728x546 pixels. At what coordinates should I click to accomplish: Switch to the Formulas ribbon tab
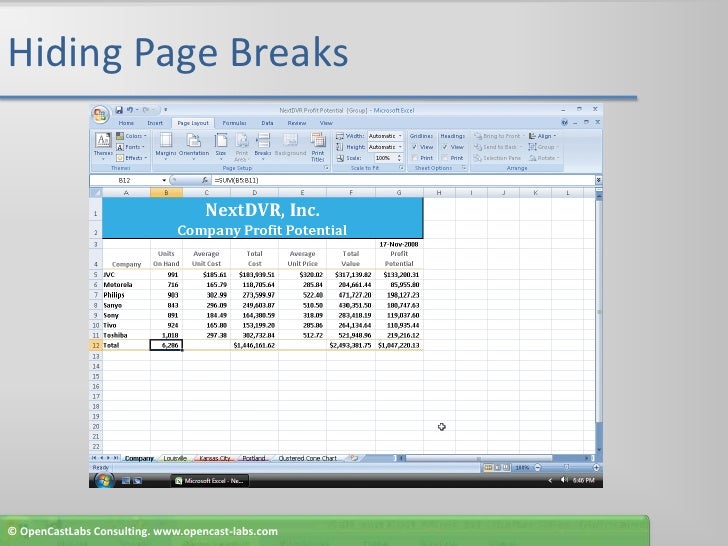click(234, 123)
